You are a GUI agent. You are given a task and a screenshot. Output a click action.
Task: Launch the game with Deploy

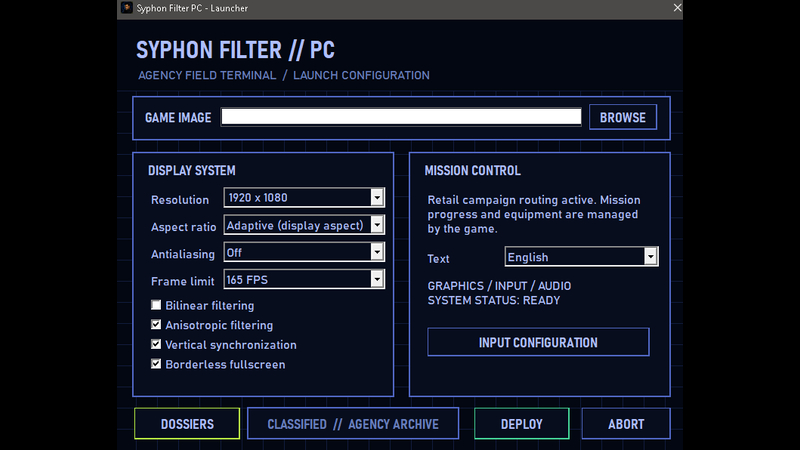pos(521,423)
